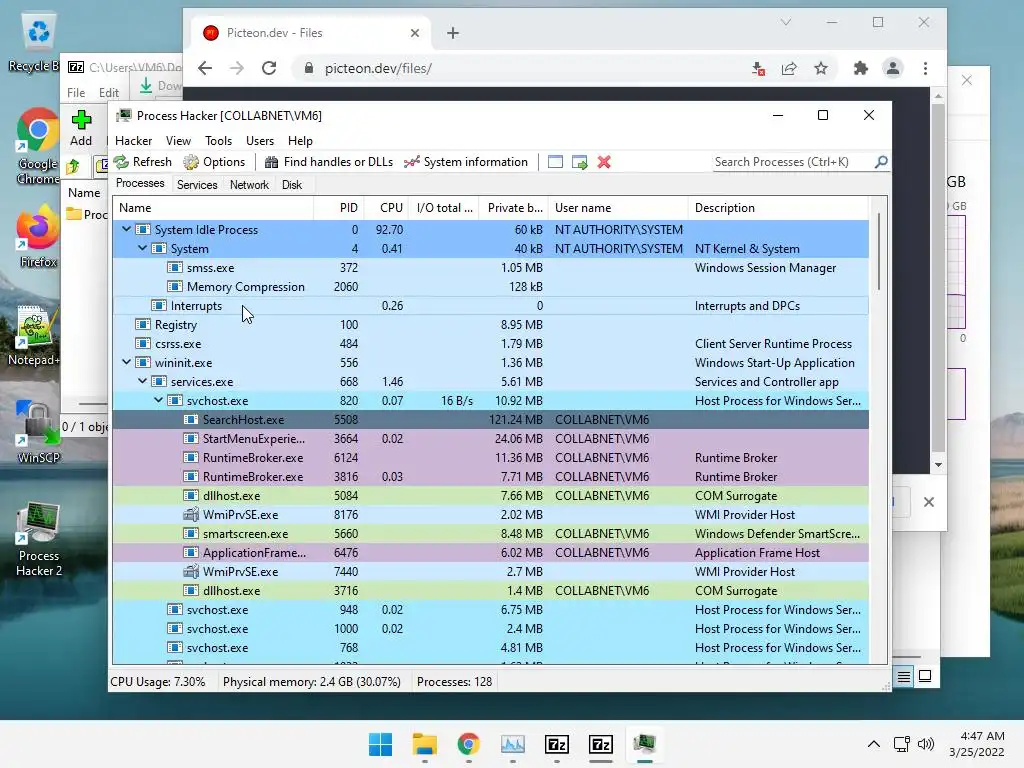Open the Options gear toolbar button
This screenshot has height=768, width=1024.
214,162
